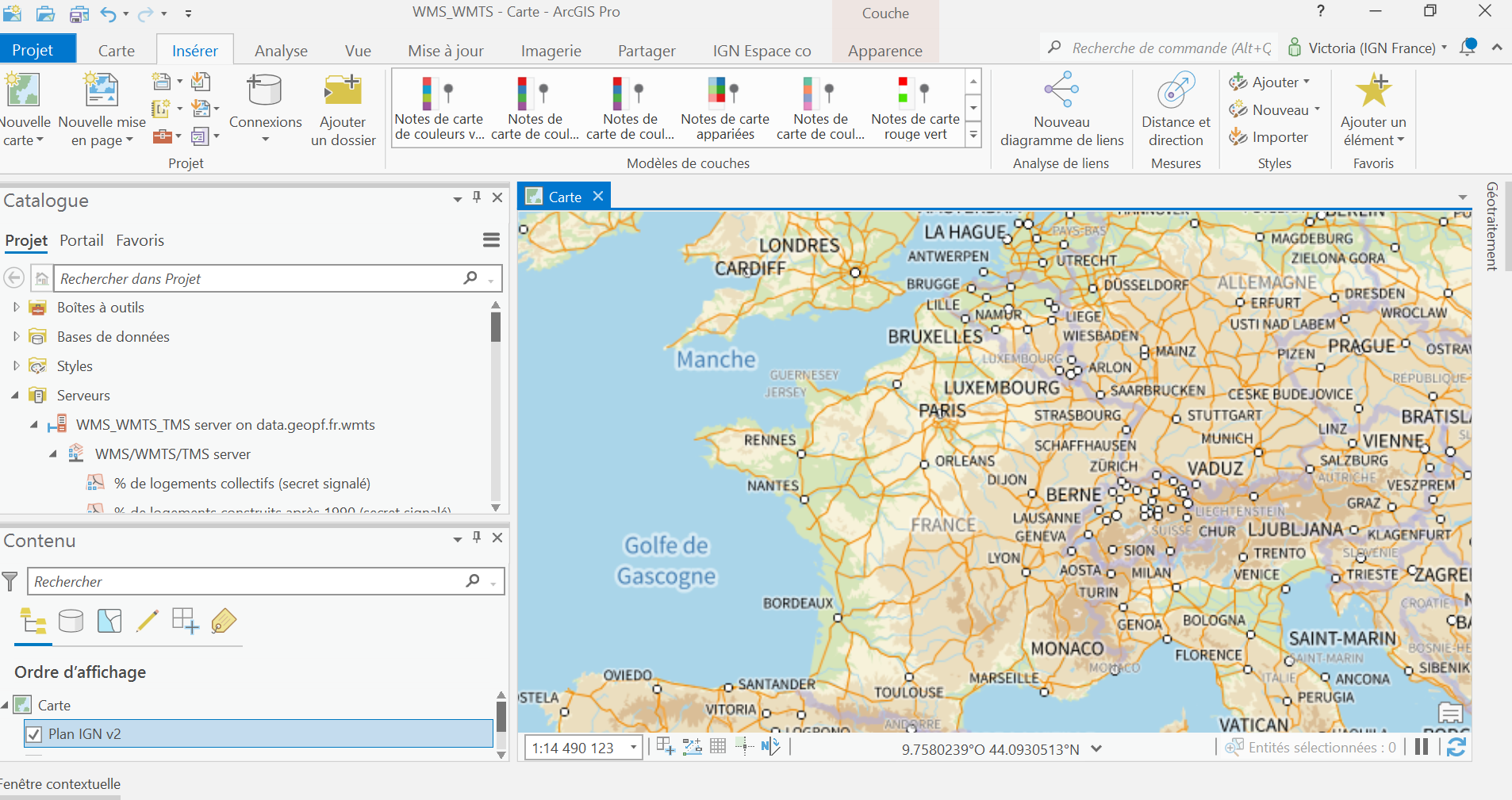Switch to the Favoris tab in Catalogue
1512x800 pixels.
pos(140,240)
